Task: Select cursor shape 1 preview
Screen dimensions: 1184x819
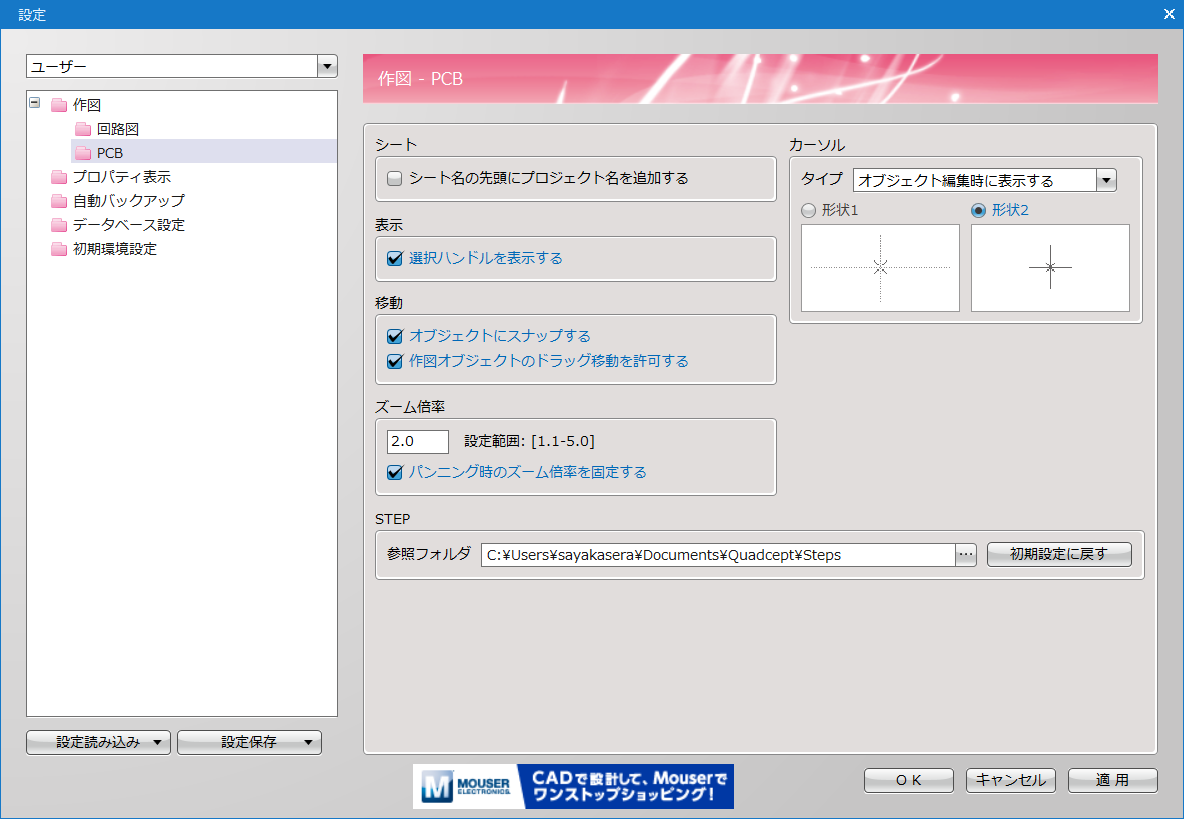Action: click(880, 267)
